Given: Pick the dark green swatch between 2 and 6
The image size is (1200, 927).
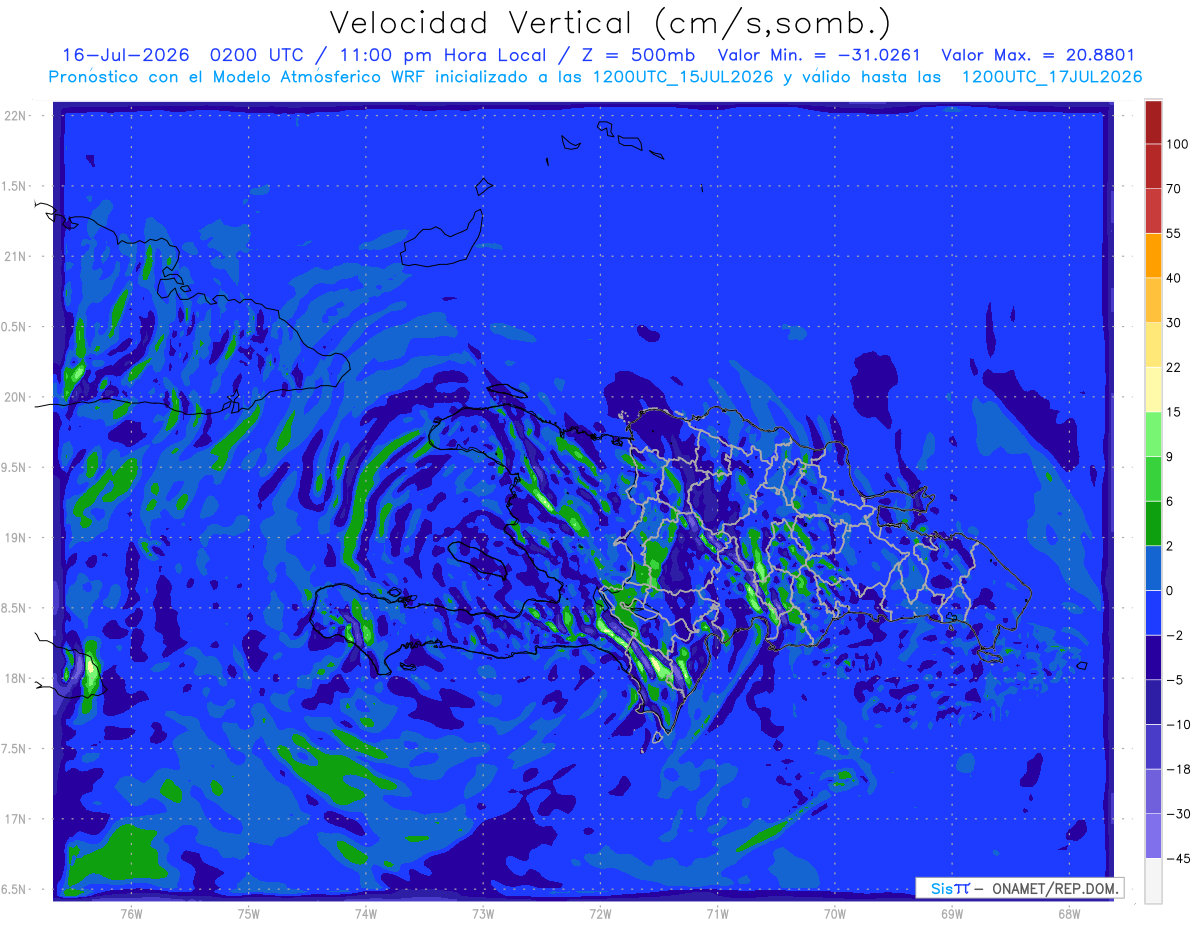Looking at the screenshot, I should pyautogui.click(x=1154, y=523).
